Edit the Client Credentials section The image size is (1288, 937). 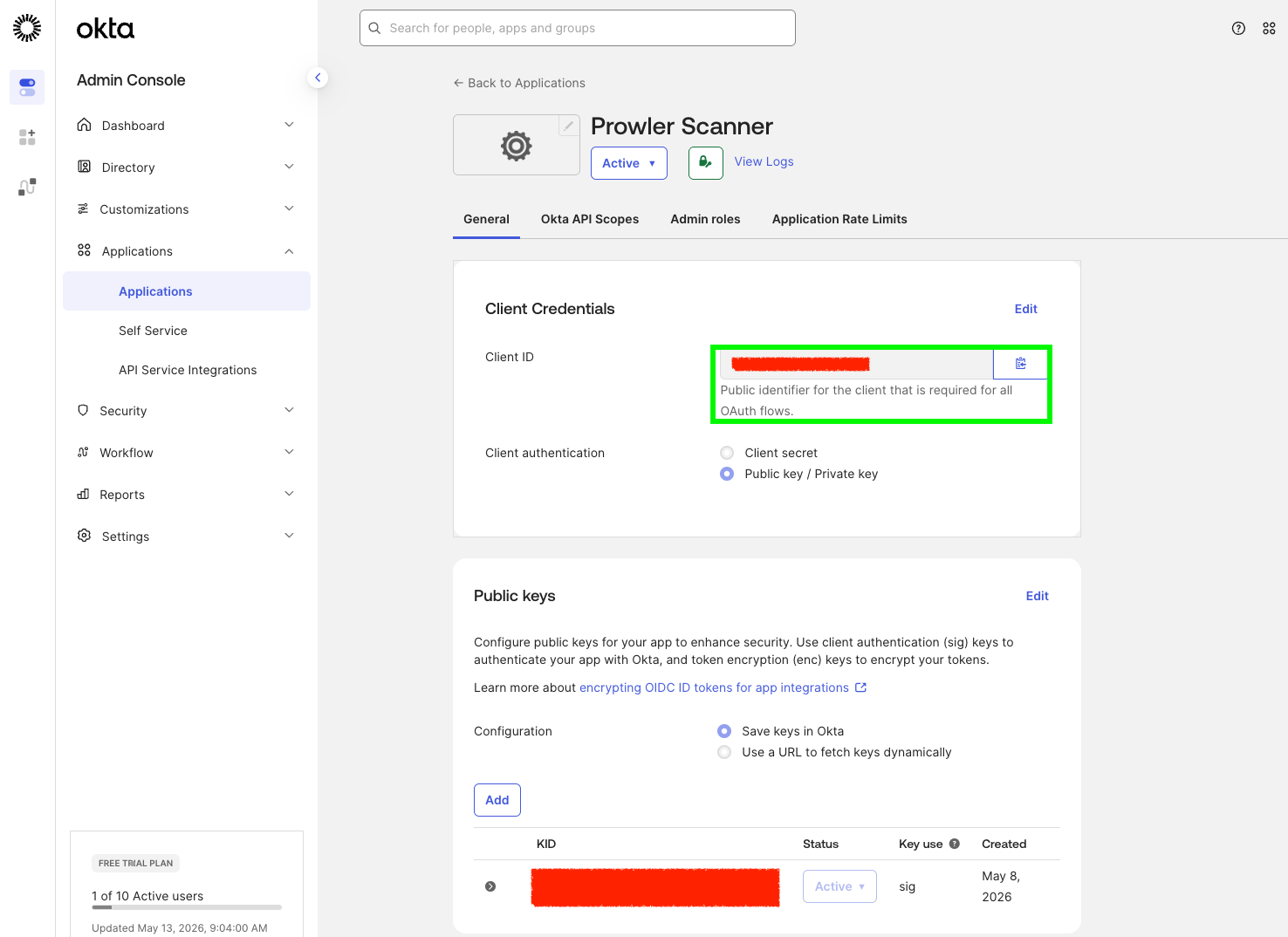[x=1025, y=309]
